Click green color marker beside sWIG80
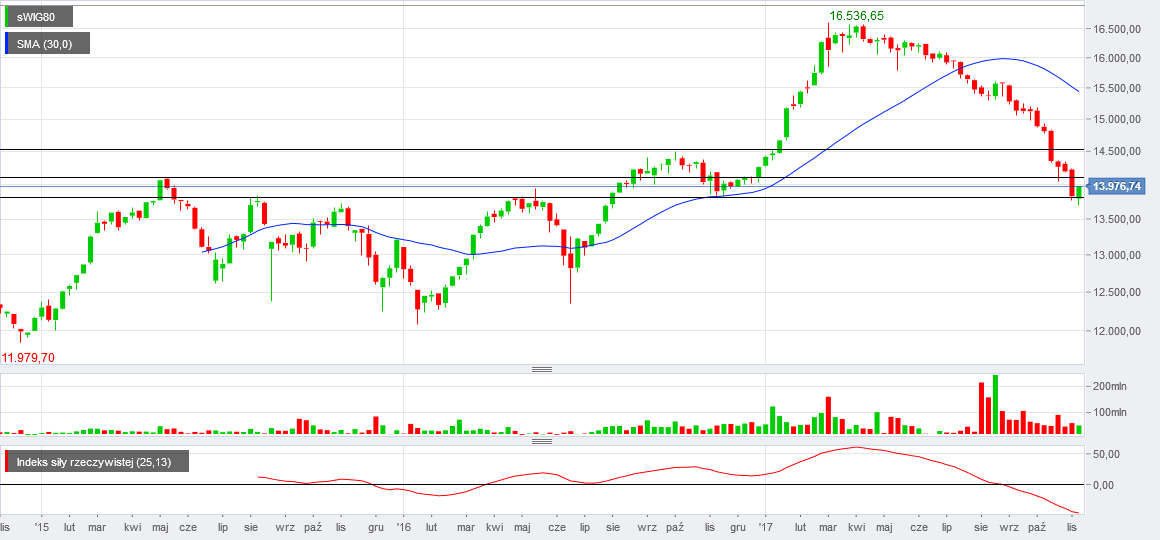1160x540 pixels. (7, 16)
